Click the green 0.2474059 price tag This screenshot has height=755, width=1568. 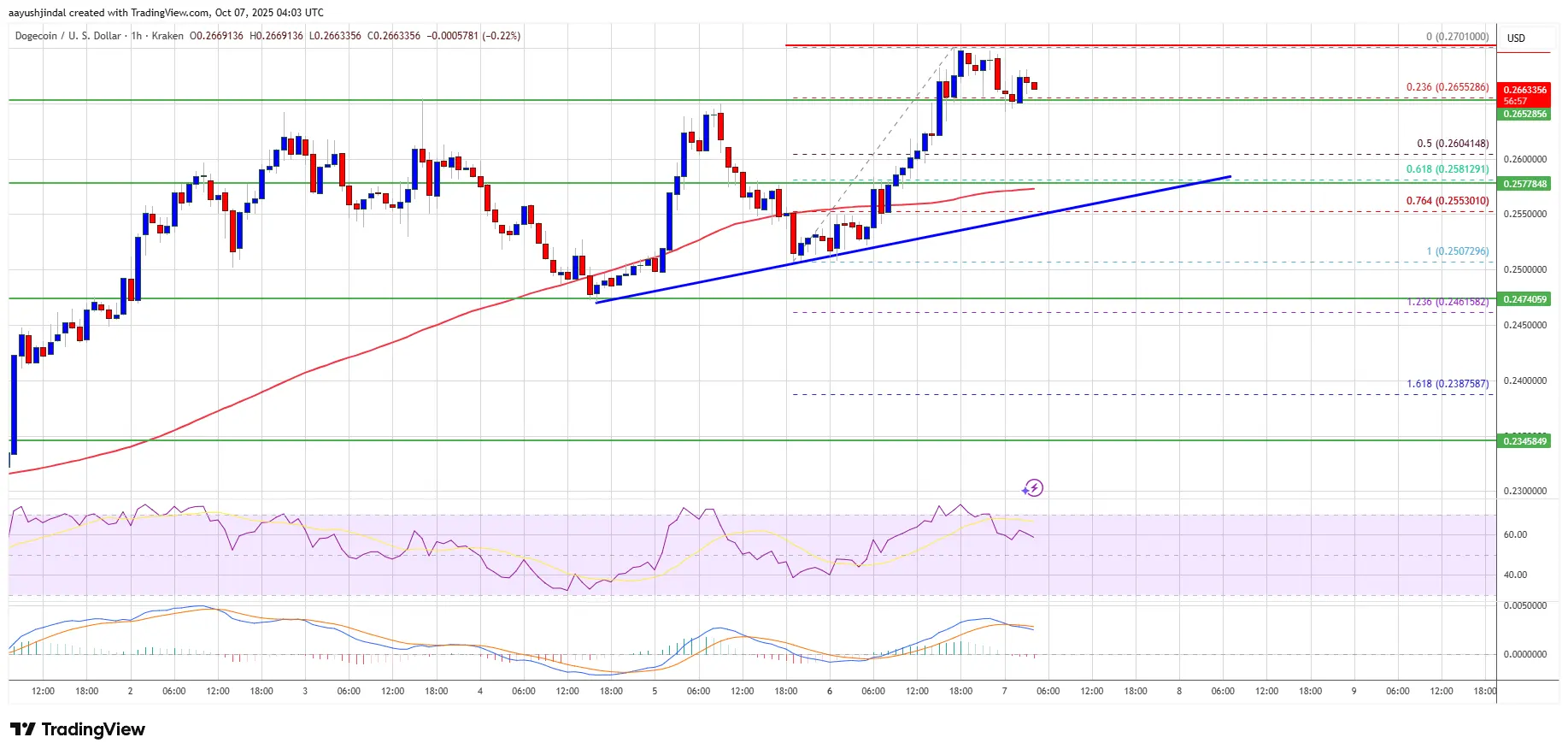pyautogui.click(x=1525, y=299)
